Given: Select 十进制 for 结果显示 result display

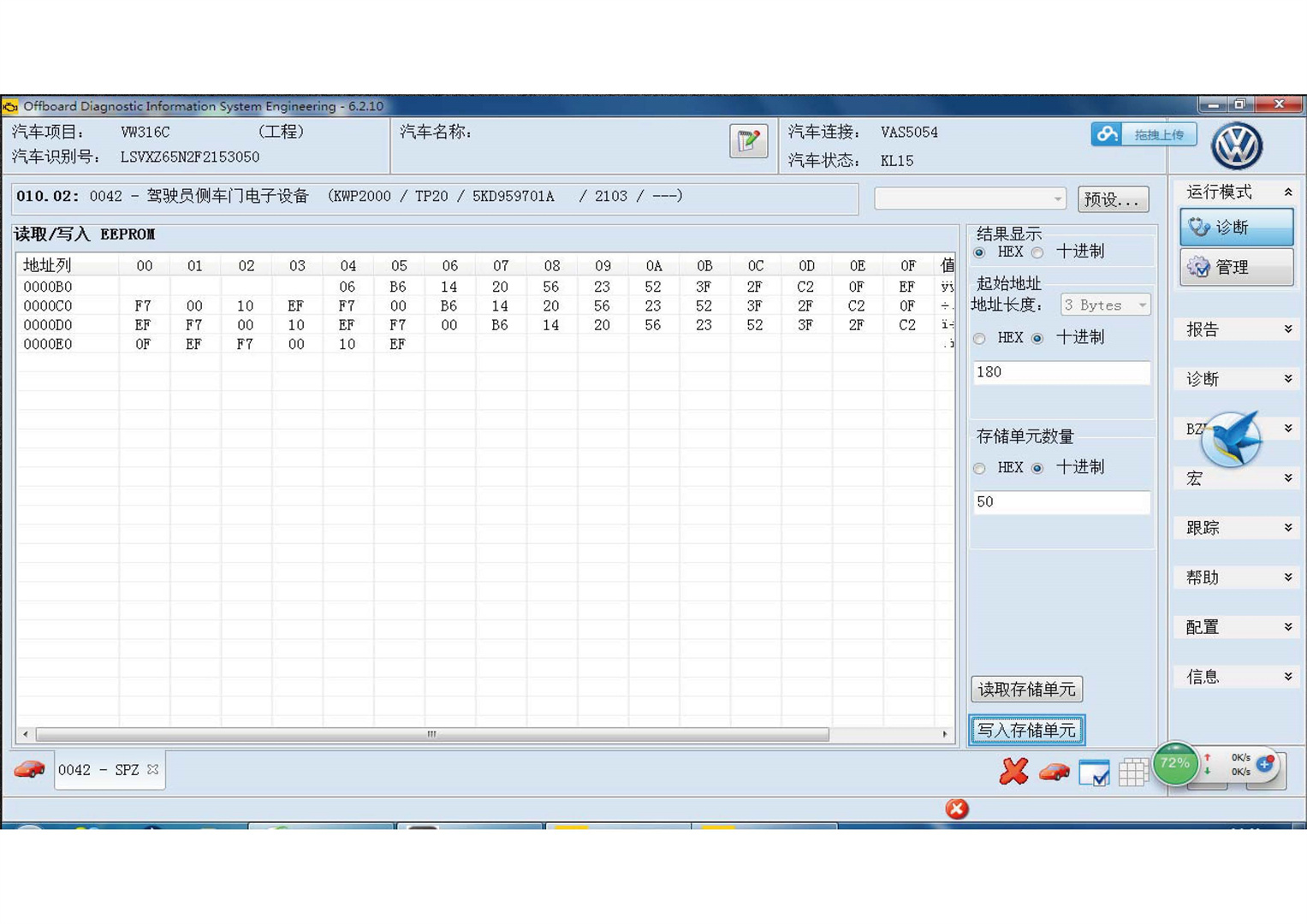Looking at the screenshot, I should pyautogui.click(x=1037, y=252).
